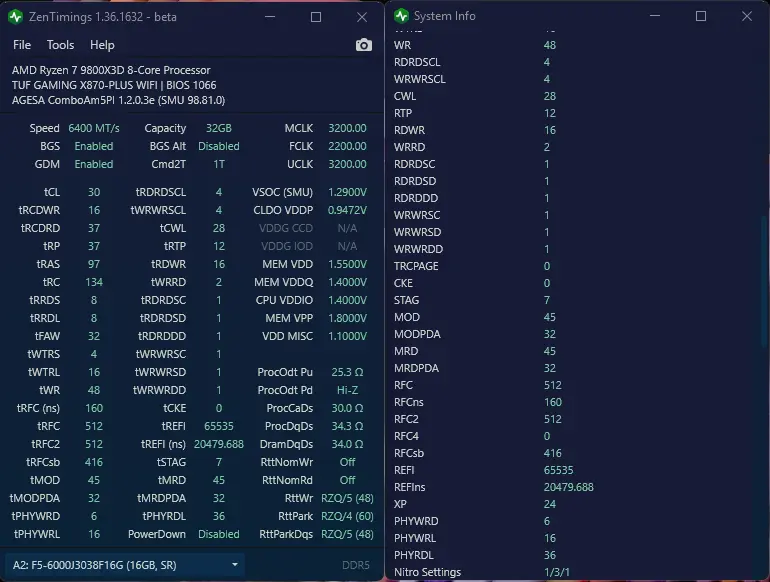This screenshot has height=582, width=770.
Task: Click the PowerDown Disabled value
Action: pyautogui.click(x=219, y=534)
